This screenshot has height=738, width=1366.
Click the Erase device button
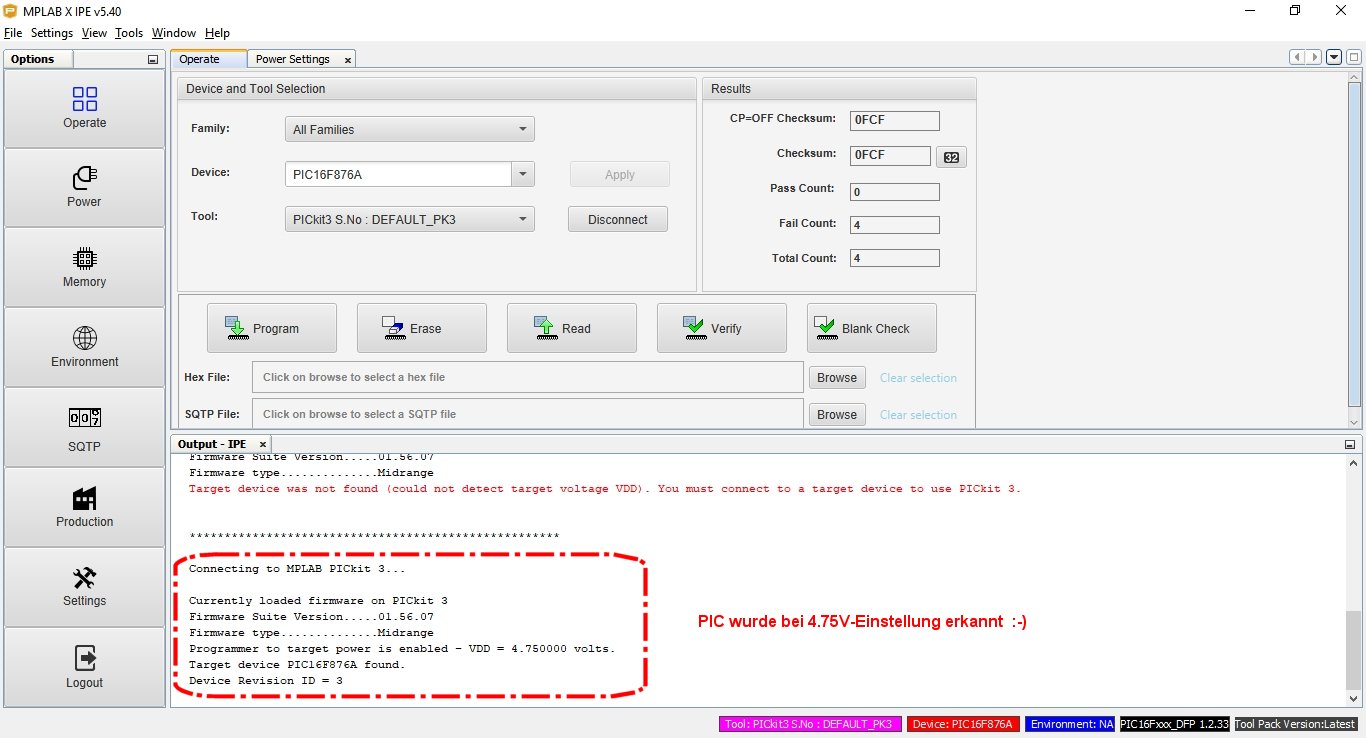point(422,328)
